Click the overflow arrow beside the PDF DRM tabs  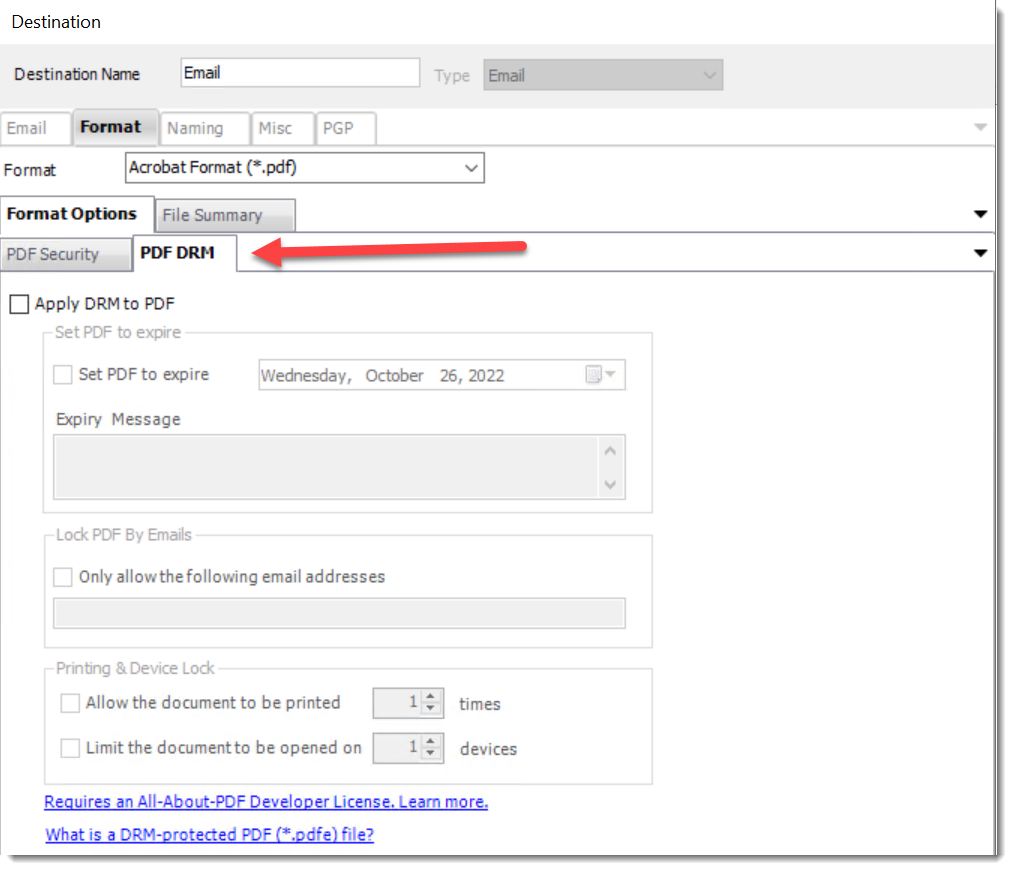tap(980, 254)
